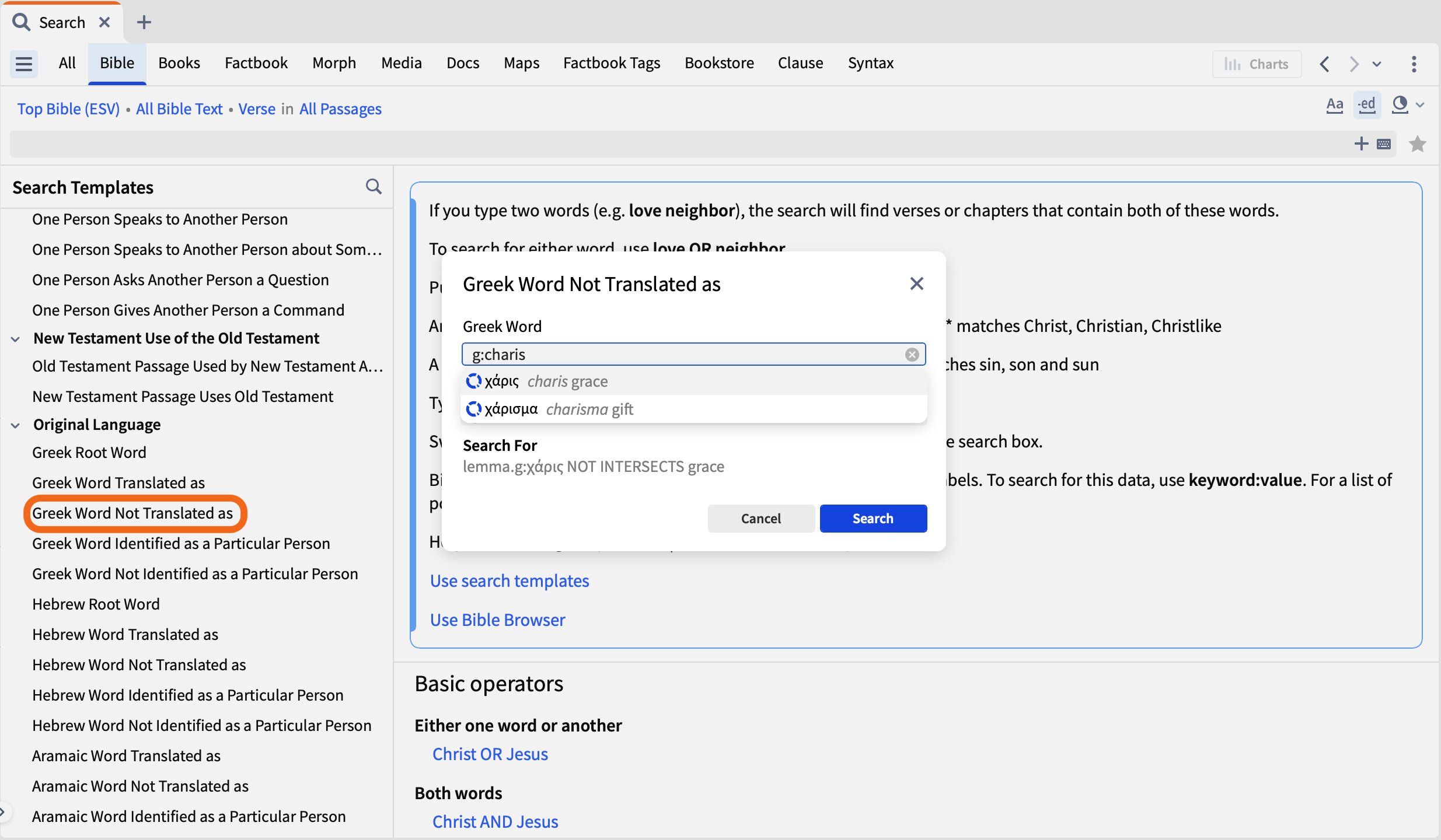
Task: Click Cancel in the dialog
Action: click(x=760, y=518)
